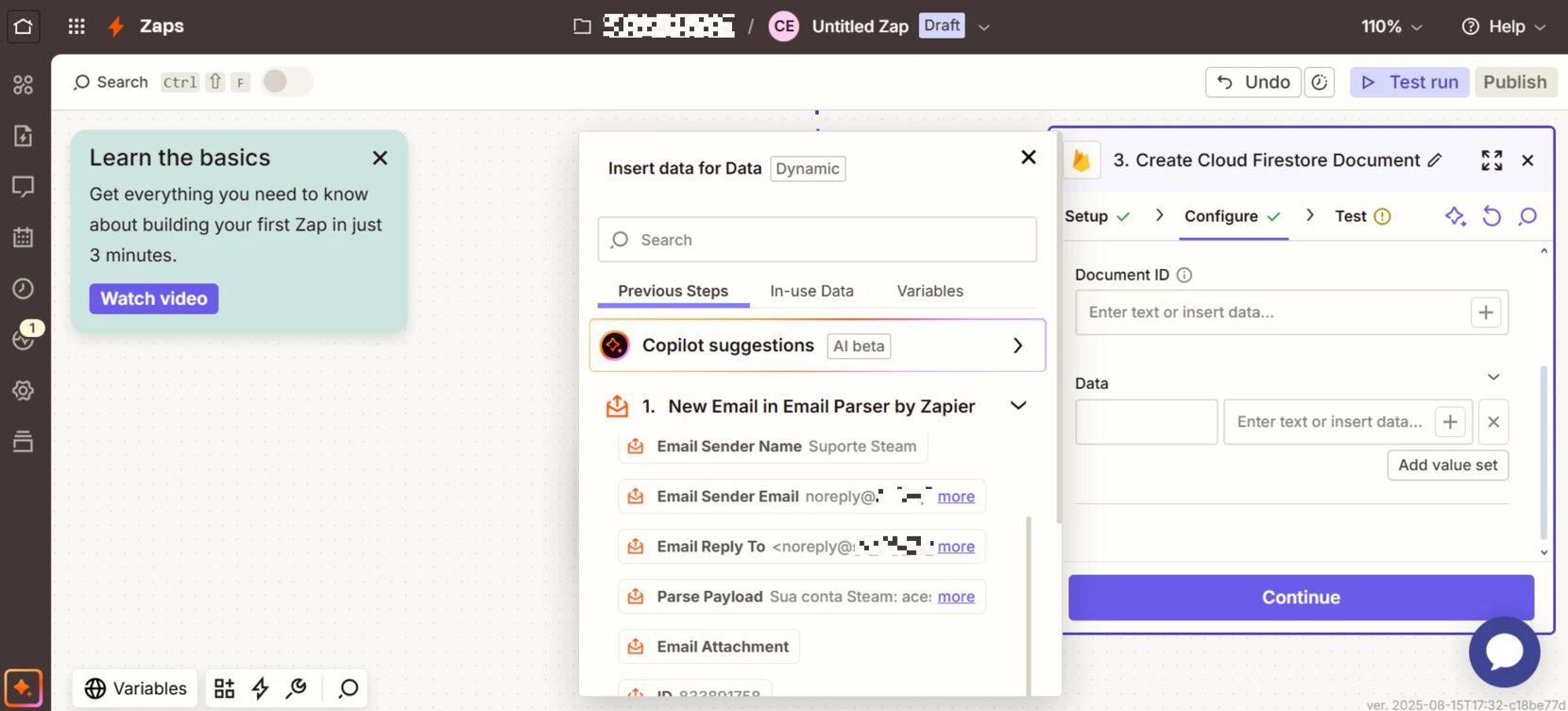Click Search in the editor toolbar

(x=111, y=82)
